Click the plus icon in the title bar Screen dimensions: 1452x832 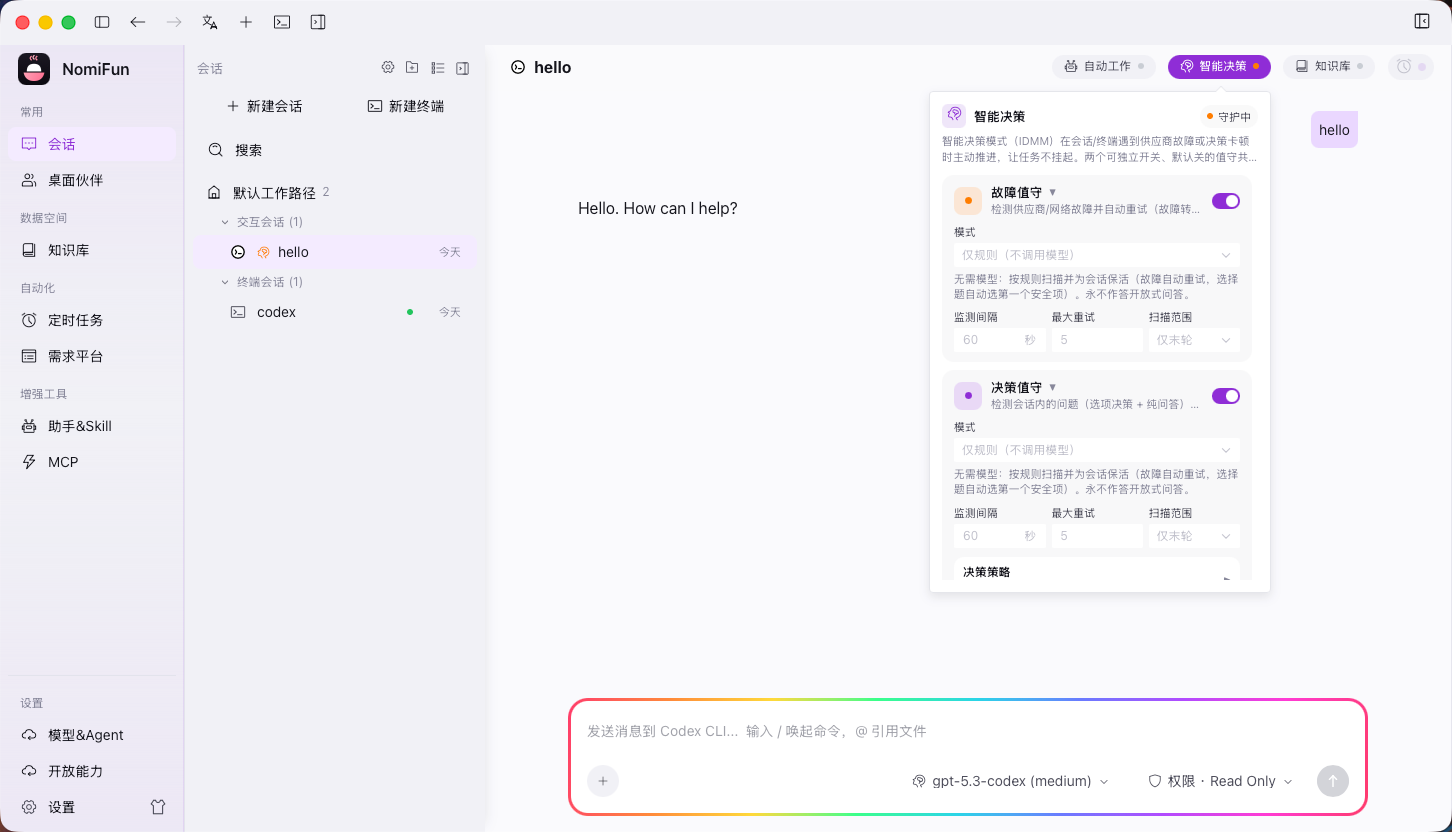[246, 22]
